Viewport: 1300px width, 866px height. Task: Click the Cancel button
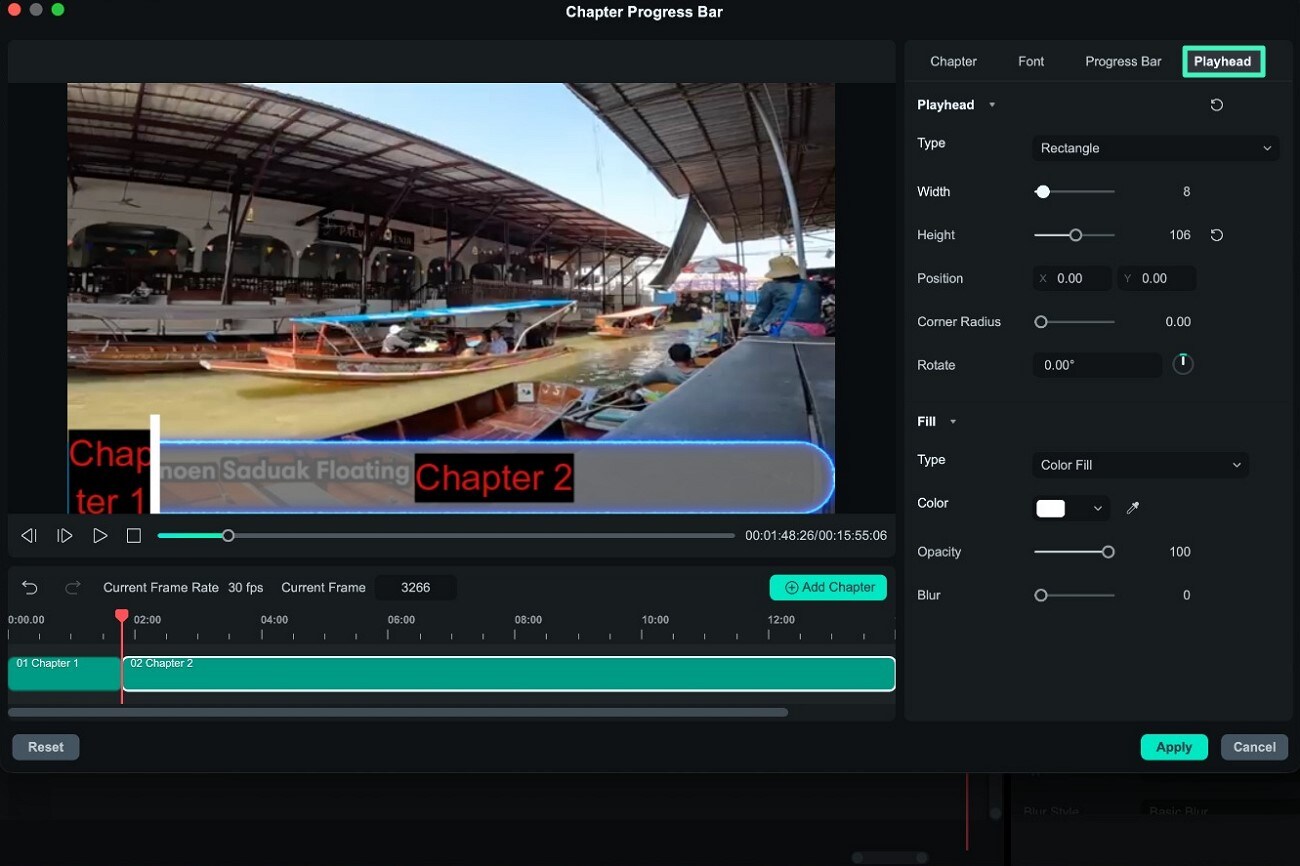click(x=1254, y=747)
